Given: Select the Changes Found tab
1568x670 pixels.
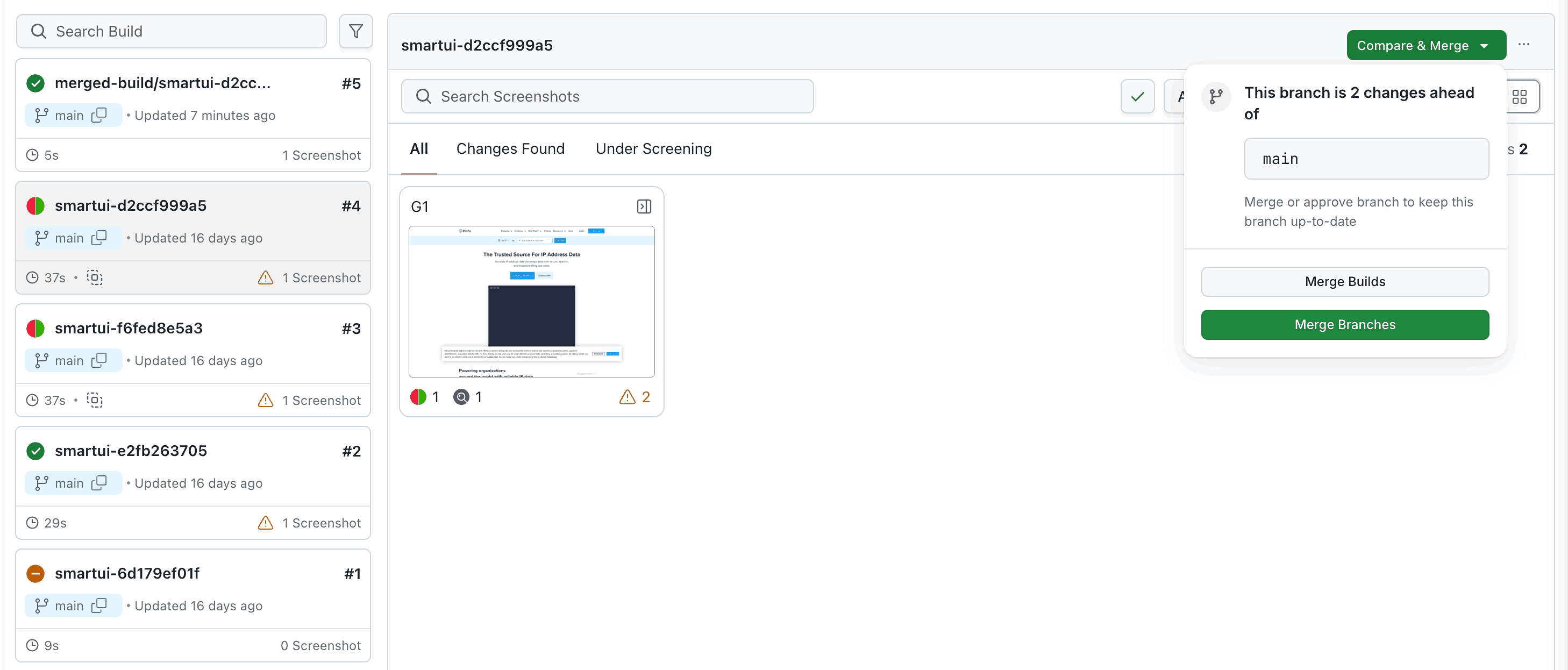Looking at the screenshot, I should point(510,148).
